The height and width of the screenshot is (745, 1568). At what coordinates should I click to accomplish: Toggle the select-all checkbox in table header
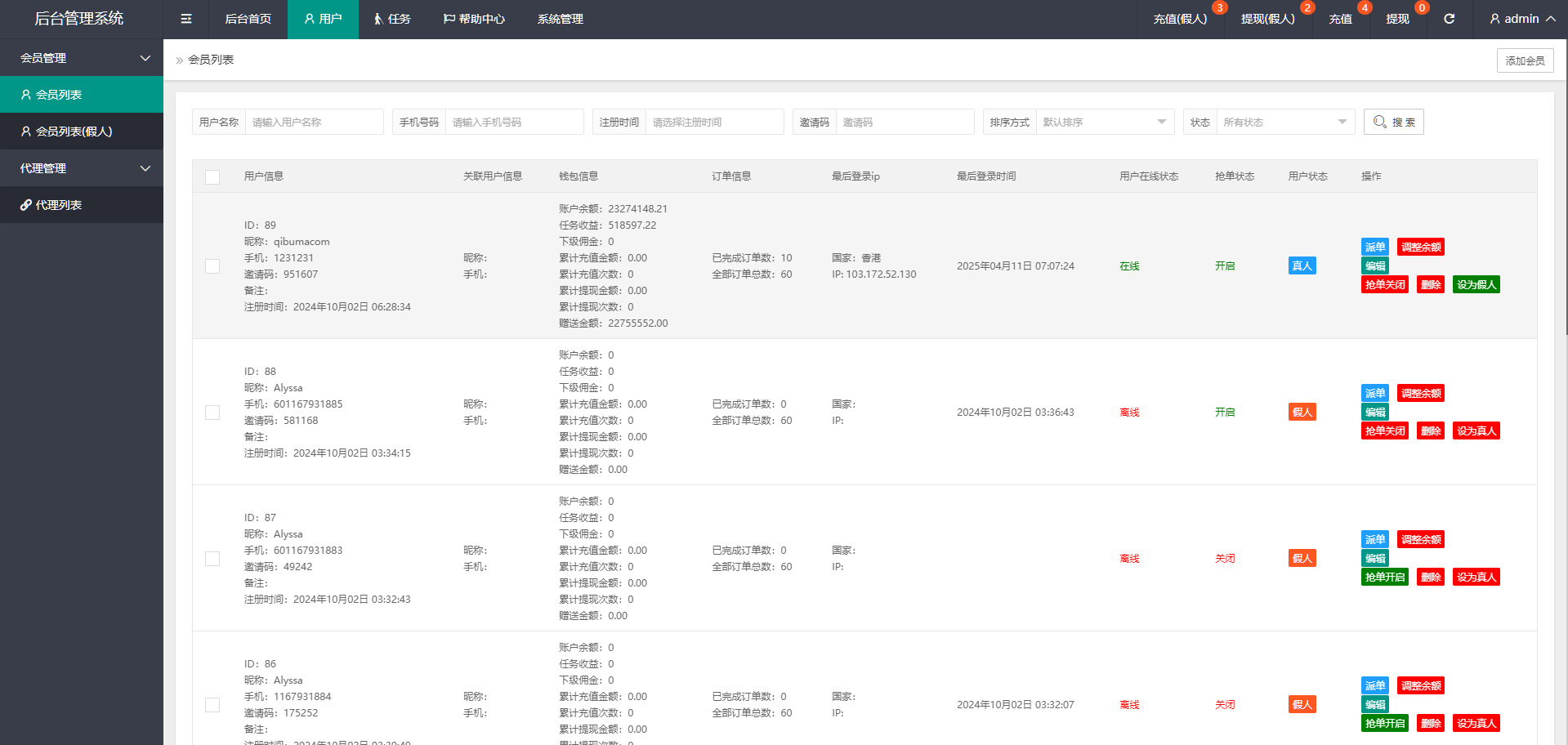tap(212, 176)
